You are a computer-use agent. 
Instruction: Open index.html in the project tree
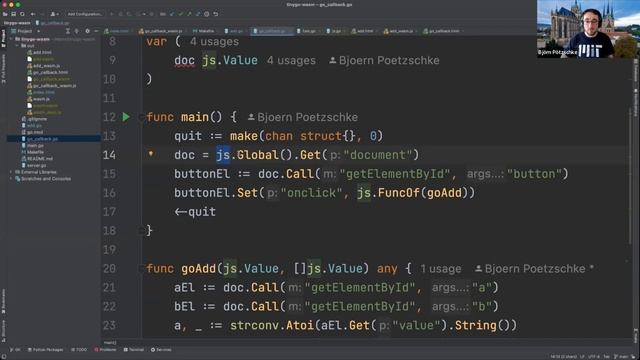[44, 92]
